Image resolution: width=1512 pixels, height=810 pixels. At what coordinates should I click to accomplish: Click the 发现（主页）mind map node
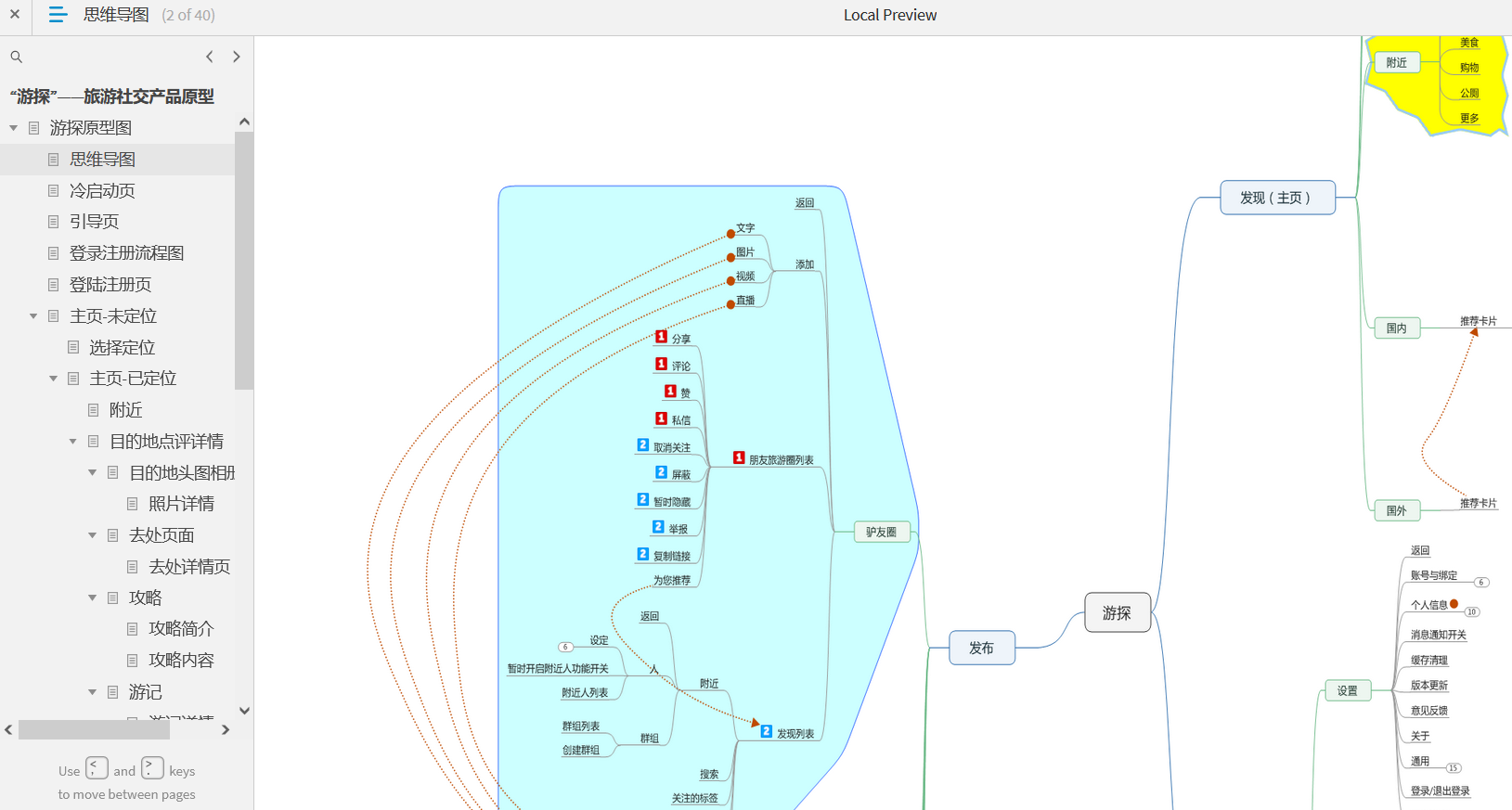[x=1277, y=198]
